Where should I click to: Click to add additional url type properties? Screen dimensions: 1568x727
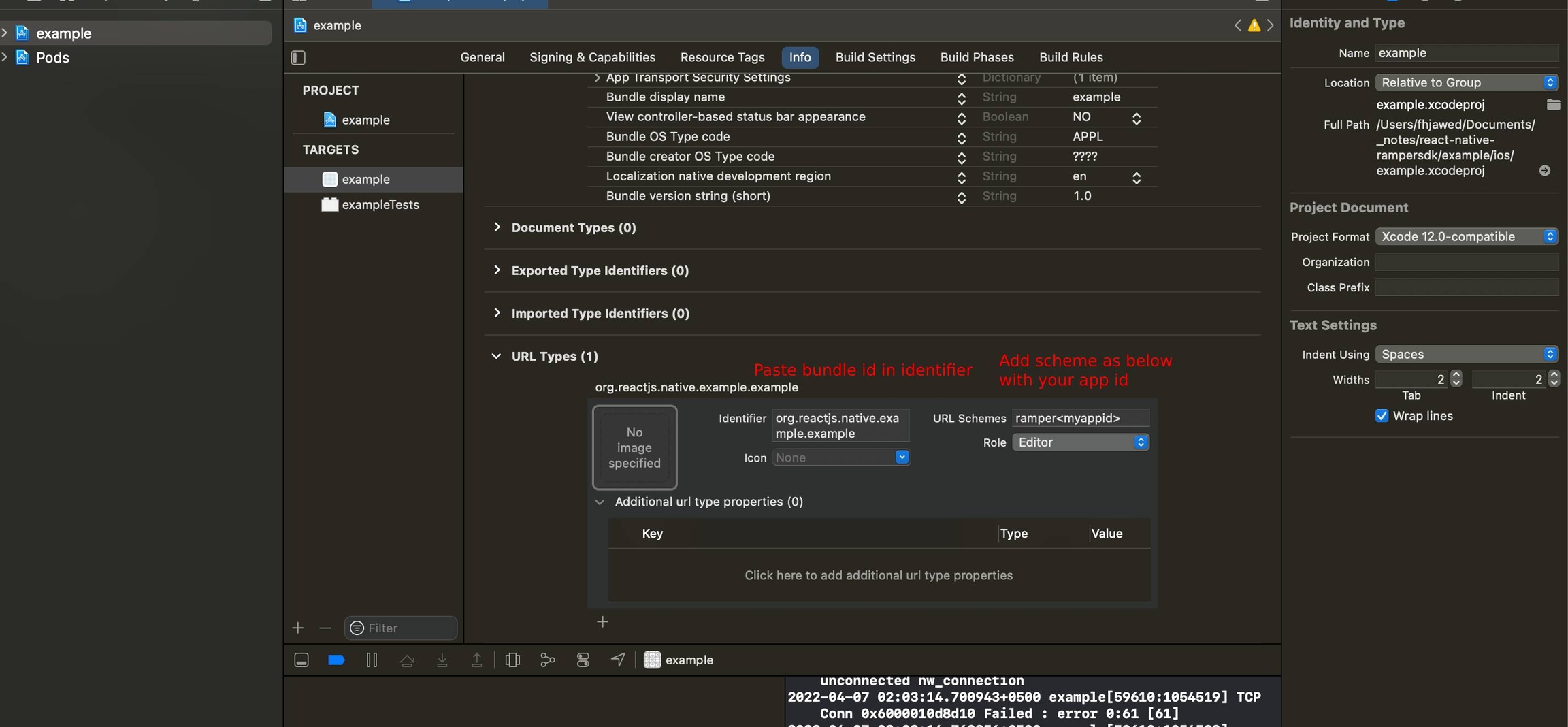point(879,575)
